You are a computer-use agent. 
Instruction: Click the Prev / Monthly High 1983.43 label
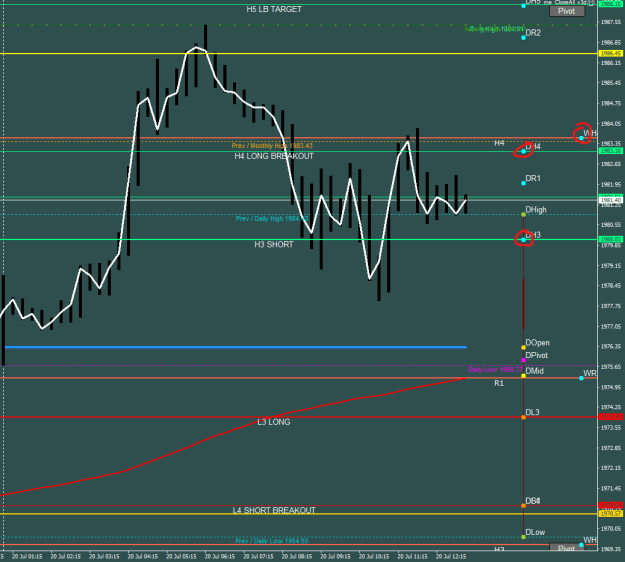point(272,146)
